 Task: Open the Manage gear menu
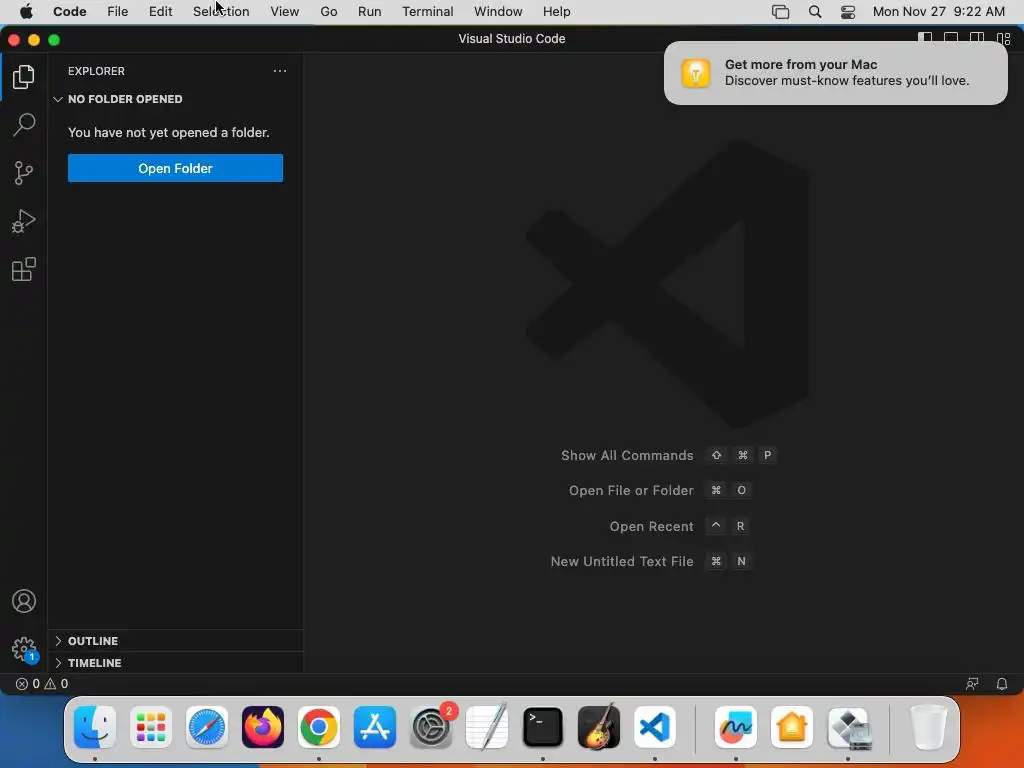[24, 650]
